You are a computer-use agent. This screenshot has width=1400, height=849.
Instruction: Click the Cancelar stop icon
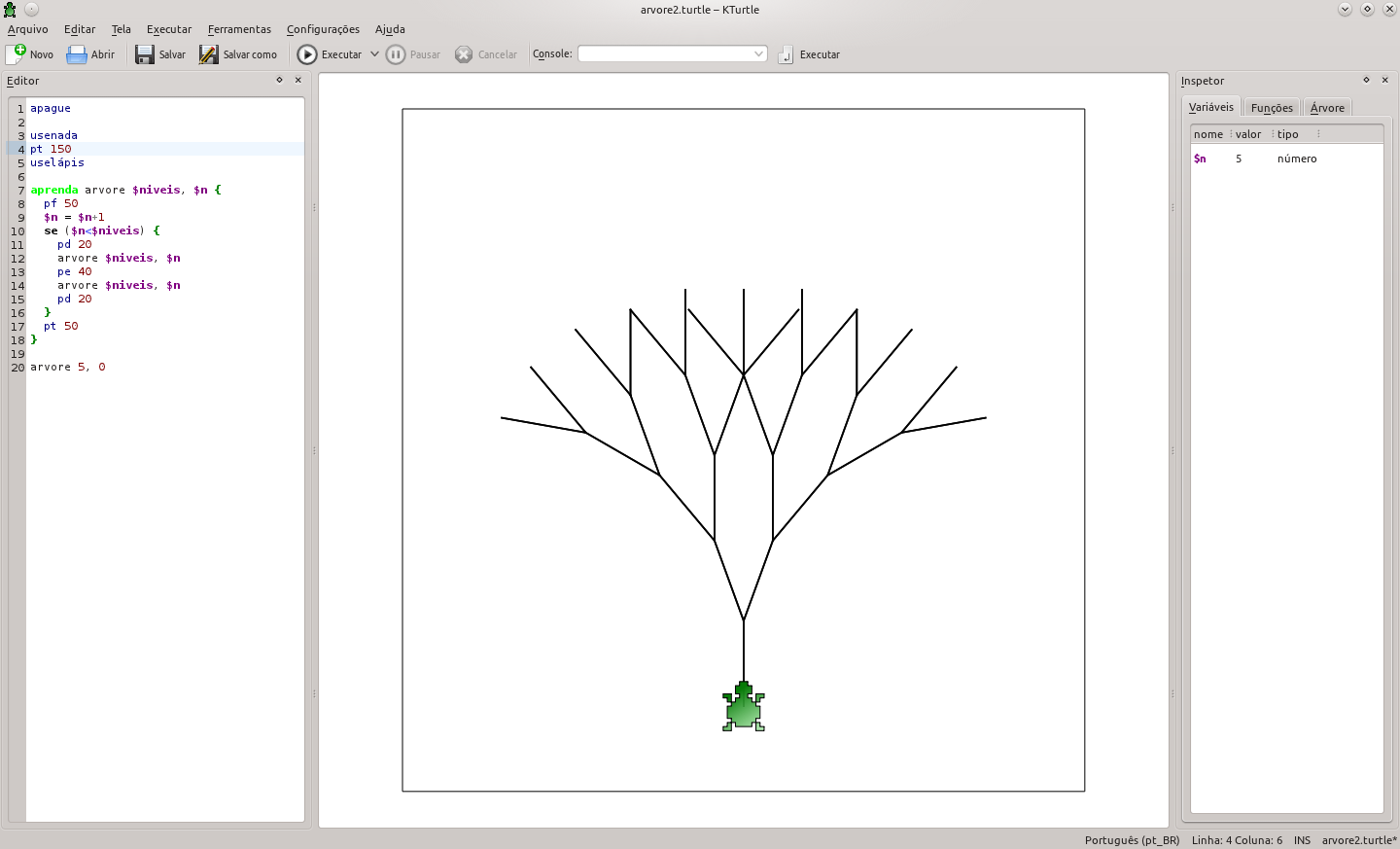pyautogui.click(x=464, y=54)
